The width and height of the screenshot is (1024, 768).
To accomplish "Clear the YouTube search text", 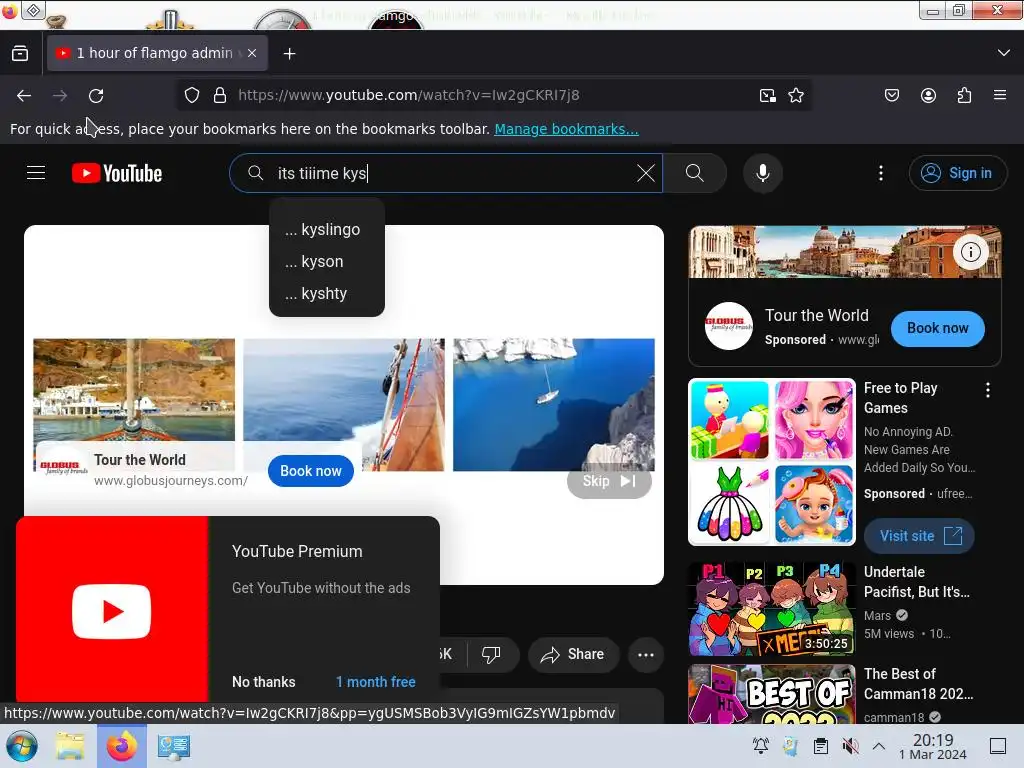I will [645, 173].
